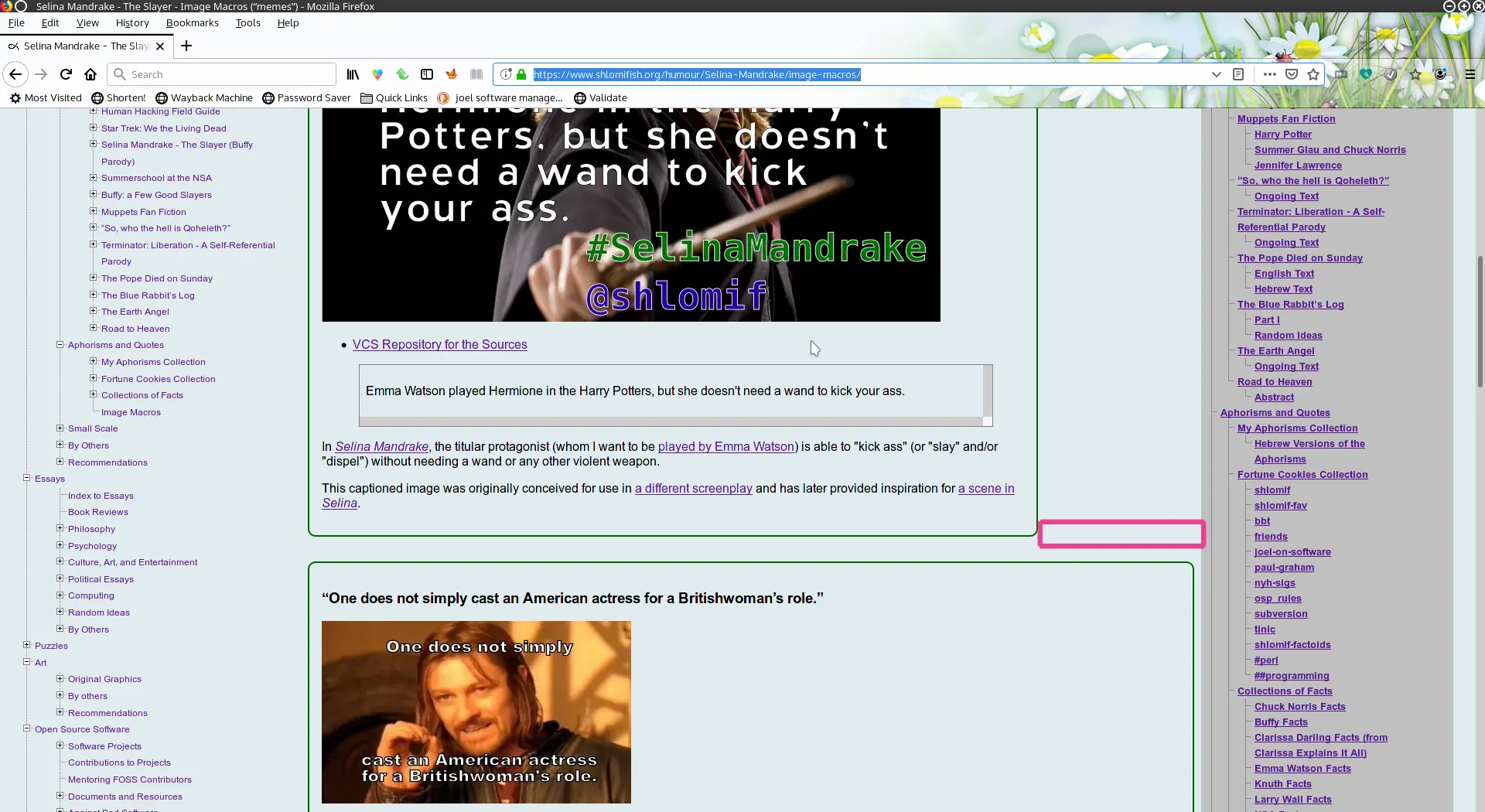Bookmark this page with the star
This screenshot has height=812, width=1485.
point(1313,74)
